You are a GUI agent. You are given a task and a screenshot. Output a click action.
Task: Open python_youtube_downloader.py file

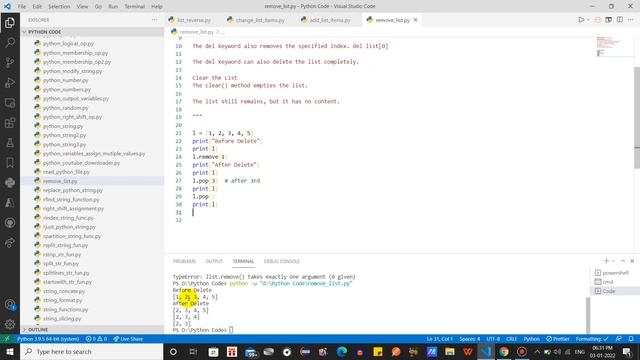point(81,163)
